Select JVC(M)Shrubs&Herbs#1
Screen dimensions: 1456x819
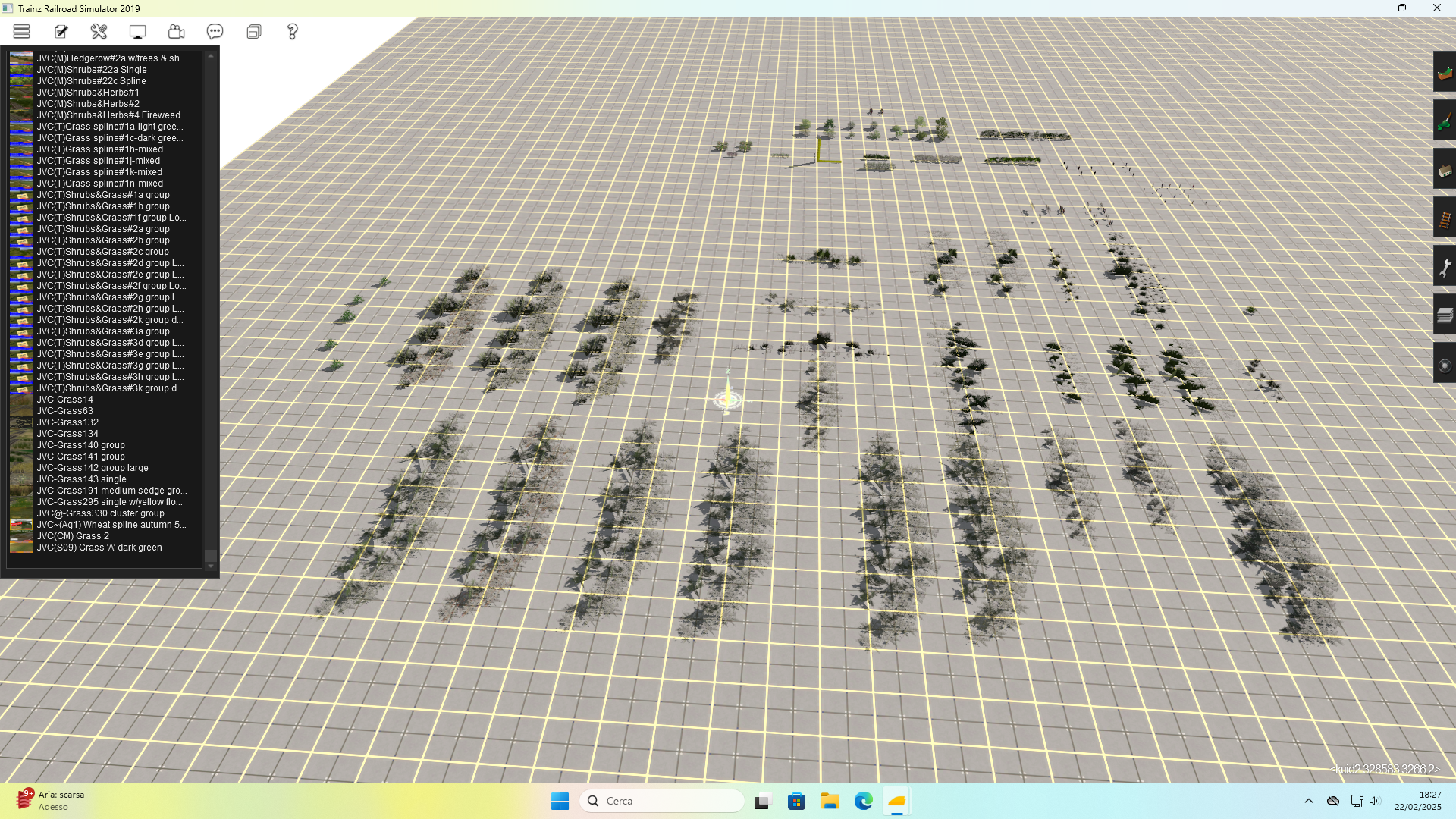(x=88, y=93)
